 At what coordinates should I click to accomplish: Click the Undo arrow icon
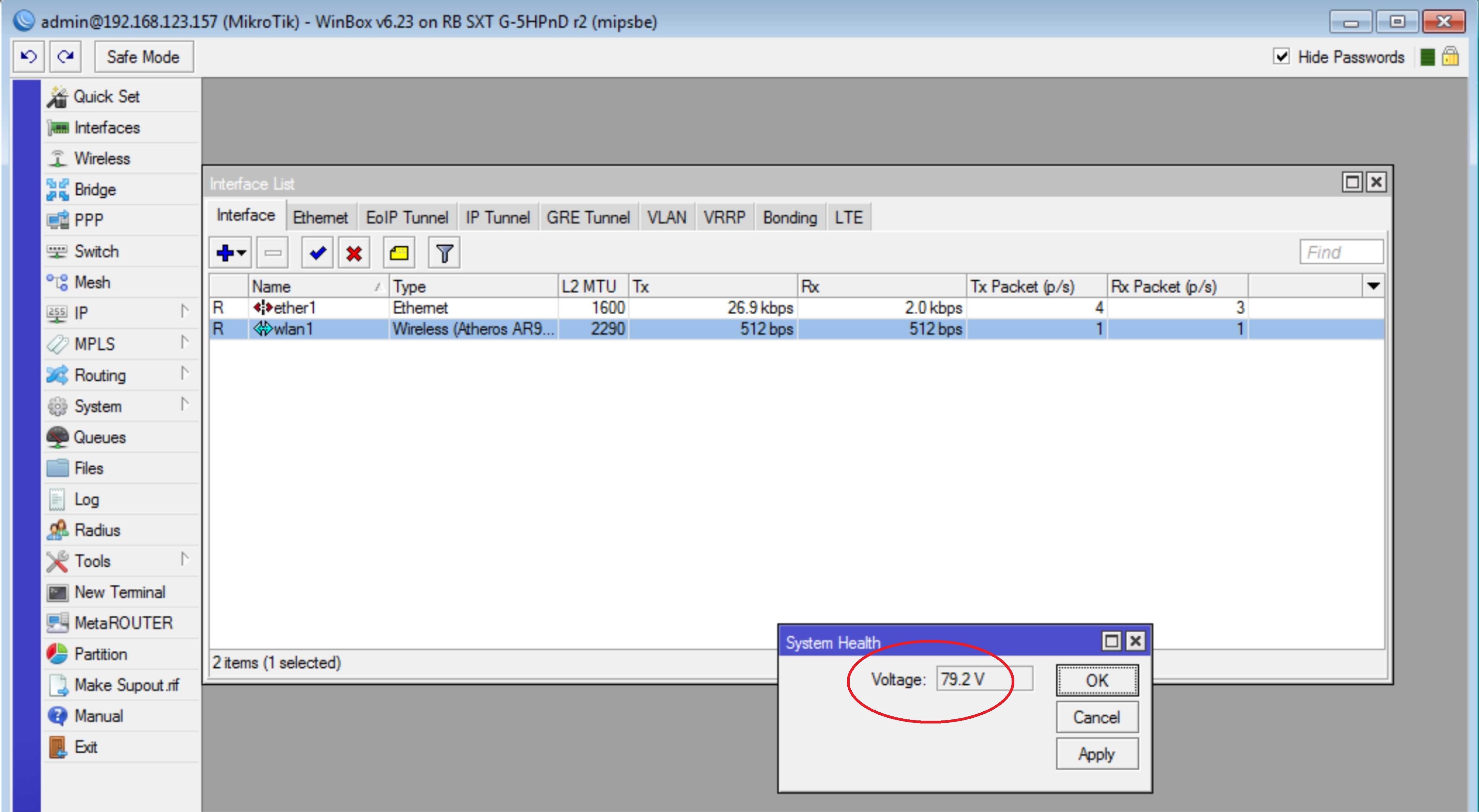click(x=29, y=57)
